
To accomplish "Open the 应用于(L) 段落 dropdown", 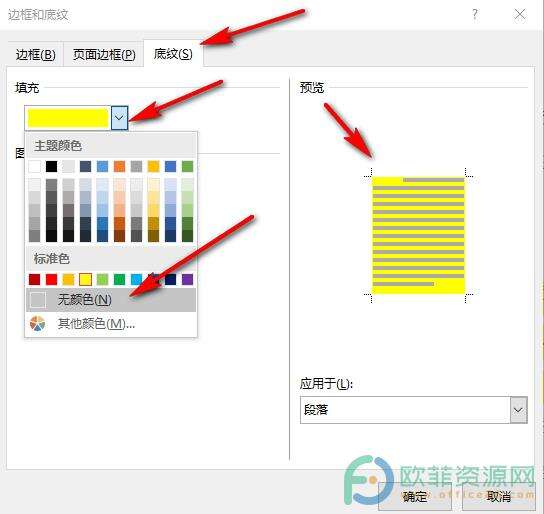I will click(519, 410).
